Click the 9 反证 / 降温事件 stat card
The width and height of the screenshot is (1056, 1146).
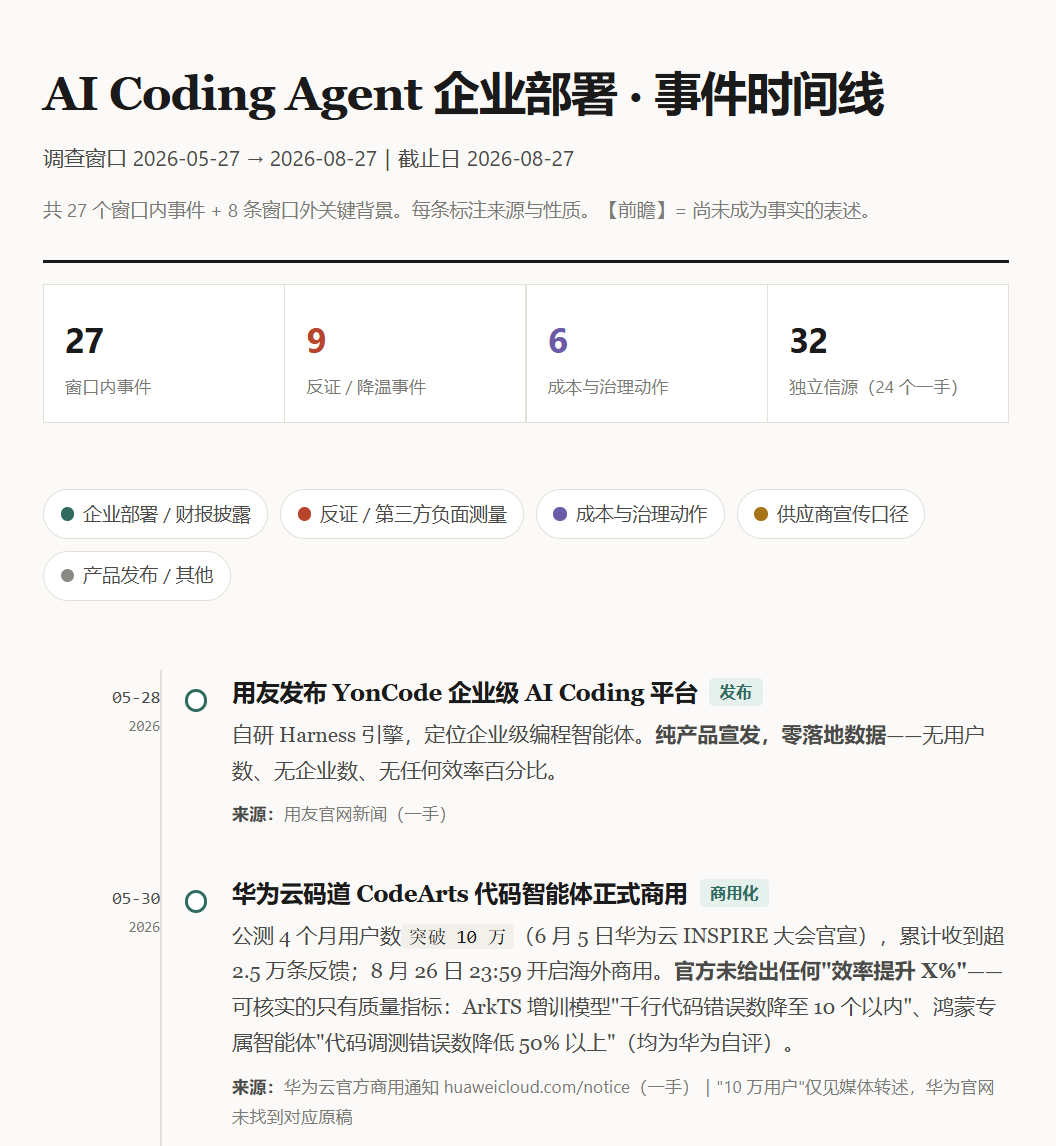coord(405,354)
